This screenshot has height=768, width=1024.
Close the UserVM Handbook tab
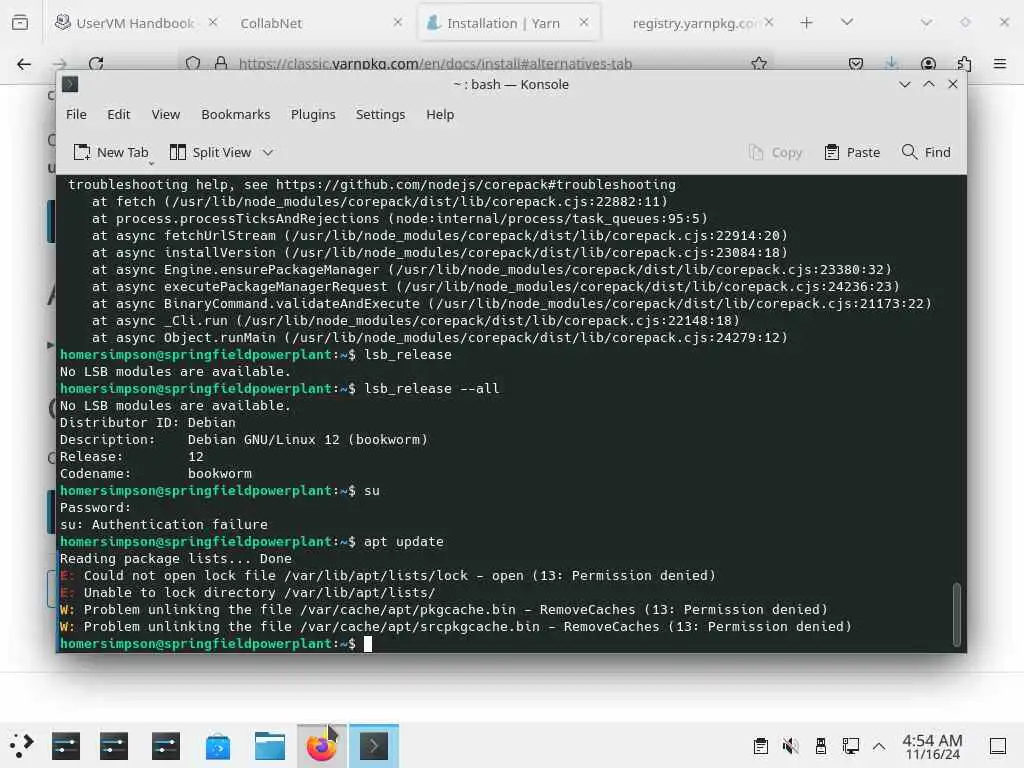[213, 22]
